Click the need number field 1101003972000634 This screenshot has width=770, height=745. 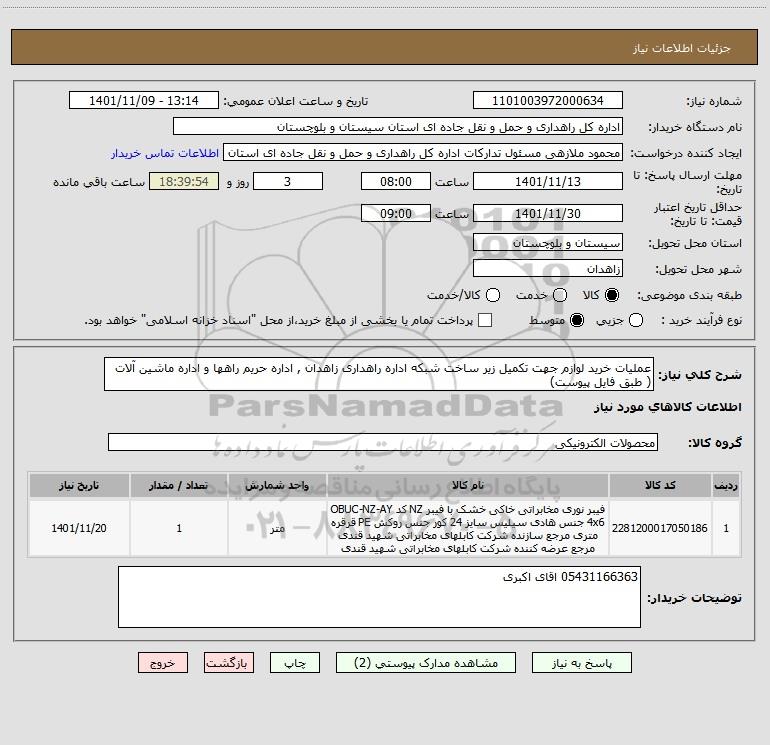(548, 101)
